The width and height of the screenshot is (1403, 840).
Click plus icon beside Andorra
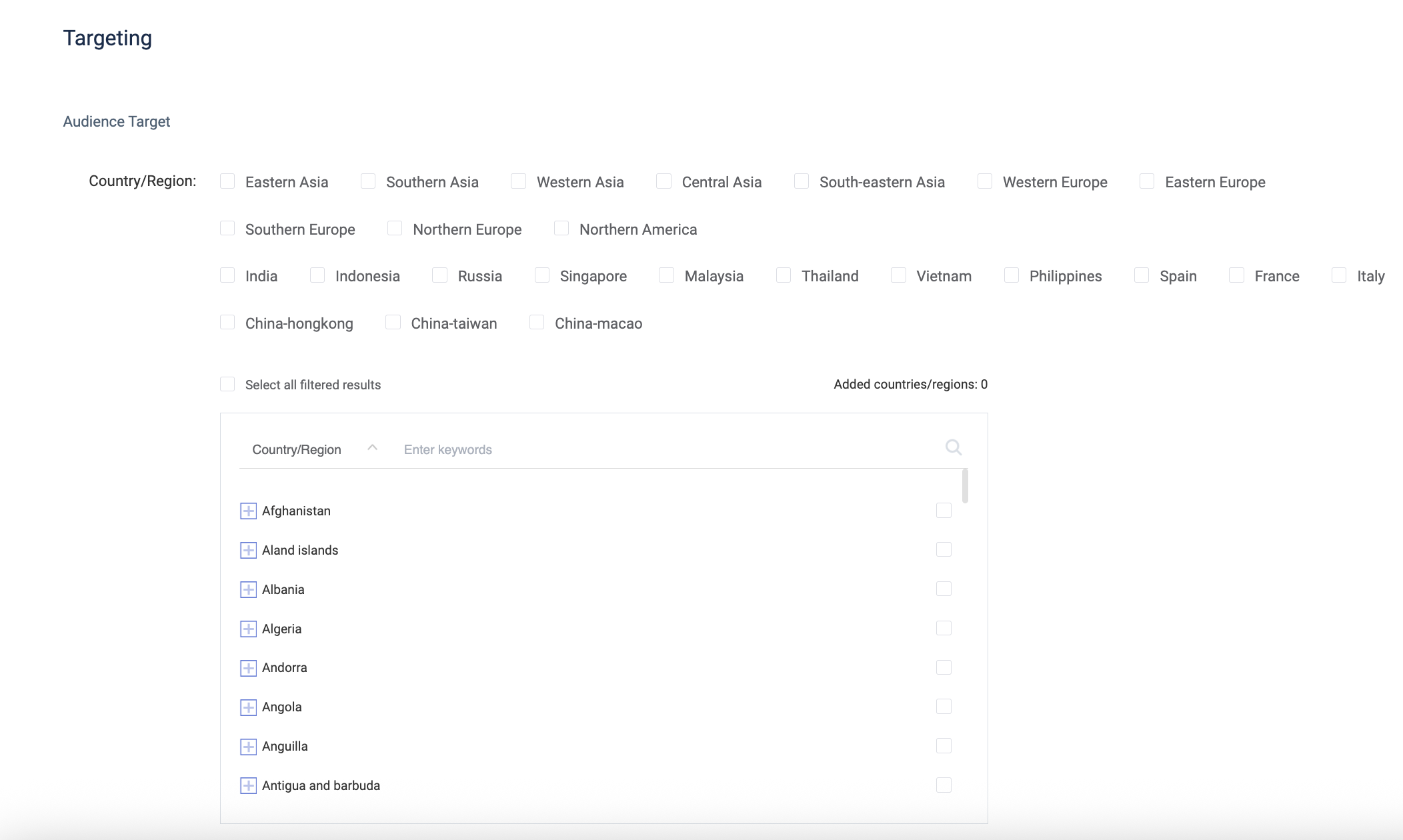coord(248,668)
